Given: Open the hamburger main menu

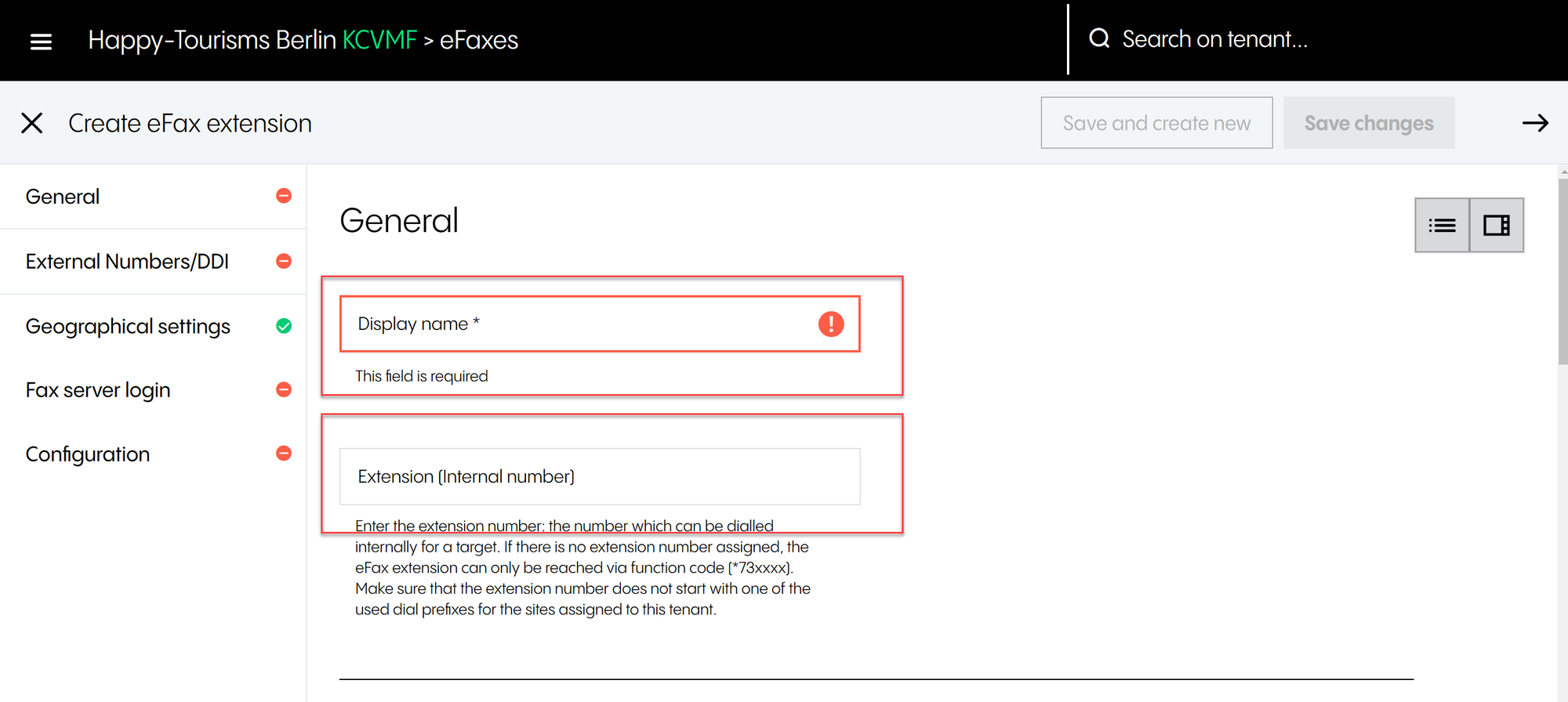Looking at the screenshot, I should [x=41, y=42].
